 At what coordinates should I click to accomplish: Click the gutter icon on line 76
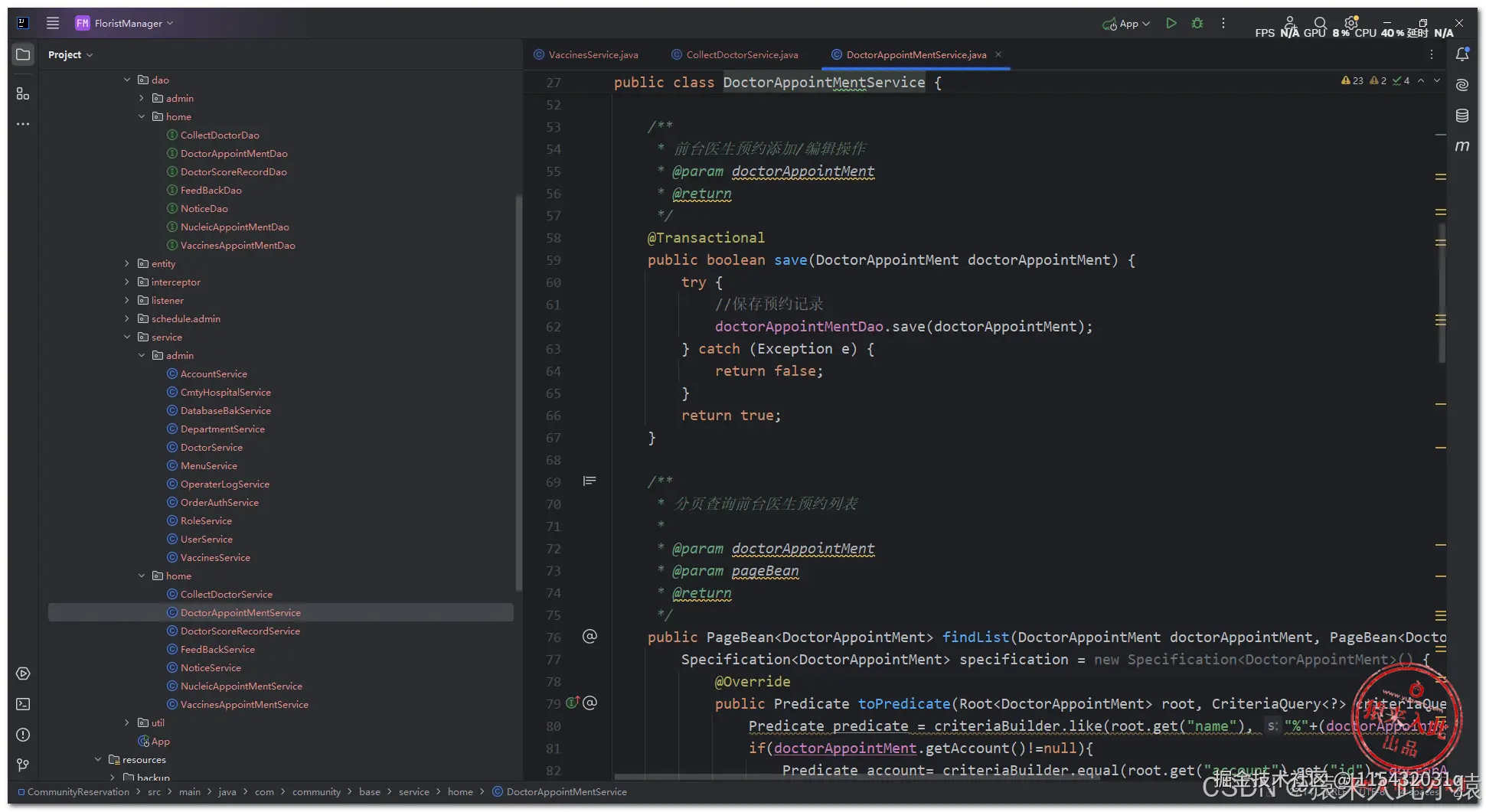coord(590,637)
